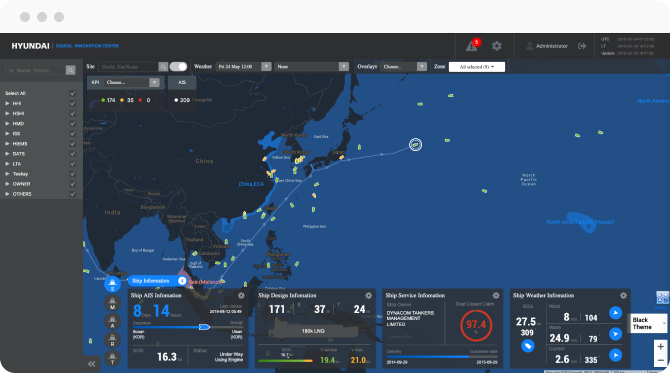Screen dimensions: 670x373
Task: Click the voyage progress slider handle
Action: click(204, 327)
